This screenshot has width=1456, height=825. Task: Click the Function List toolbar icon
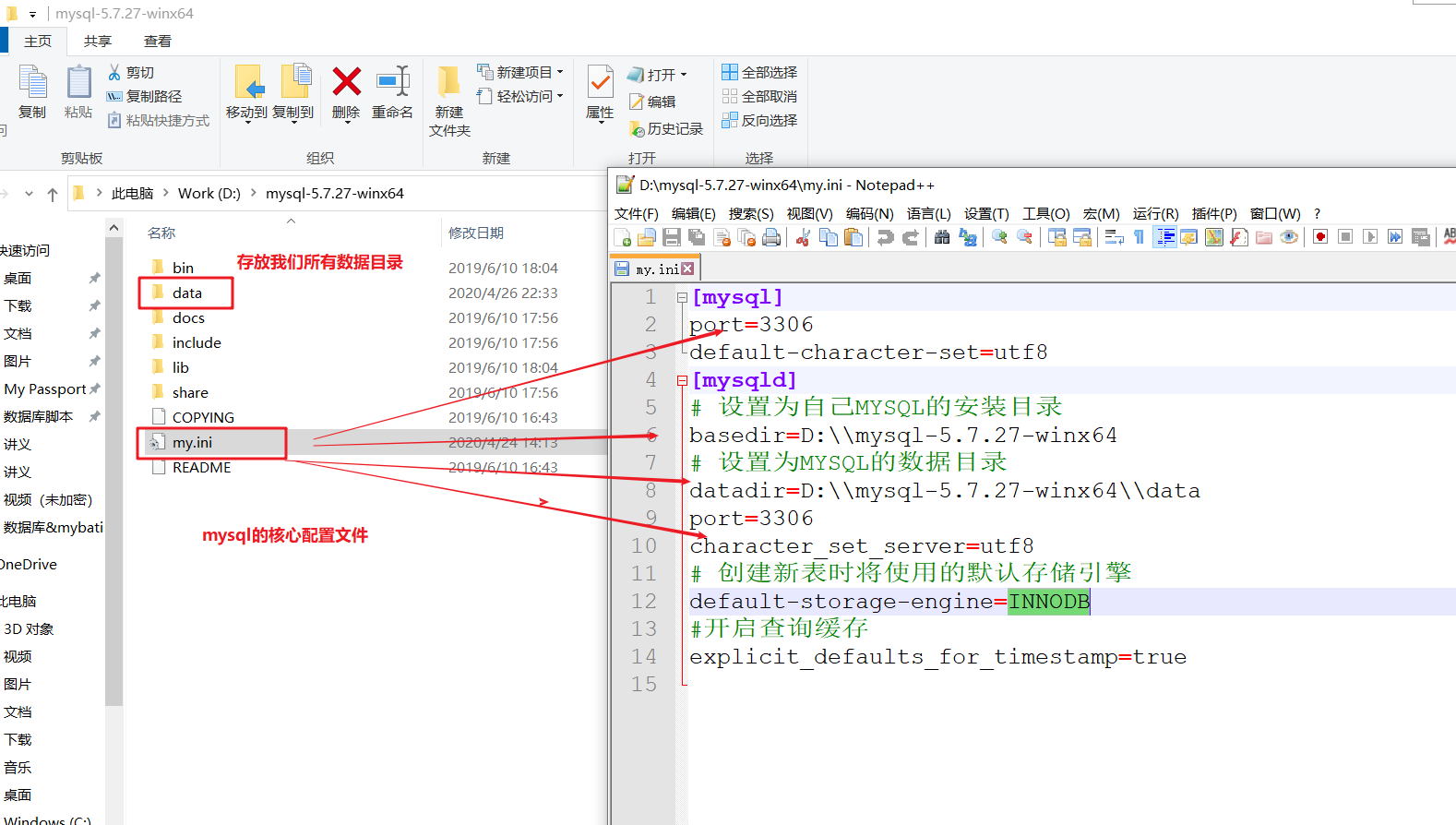point(1239,238)
